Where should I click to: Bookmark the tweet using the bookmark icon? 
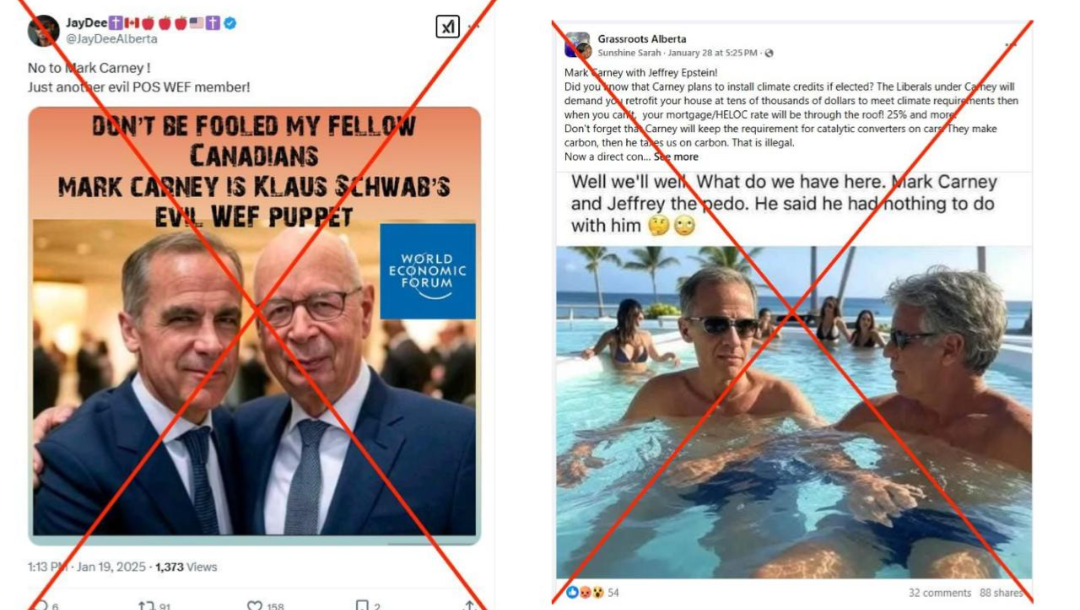pyautogui.click(x=362, y=605)
